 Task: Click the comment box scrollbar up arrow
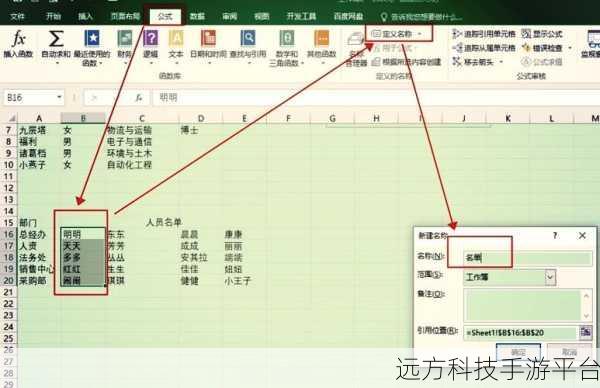pos(587,295)
